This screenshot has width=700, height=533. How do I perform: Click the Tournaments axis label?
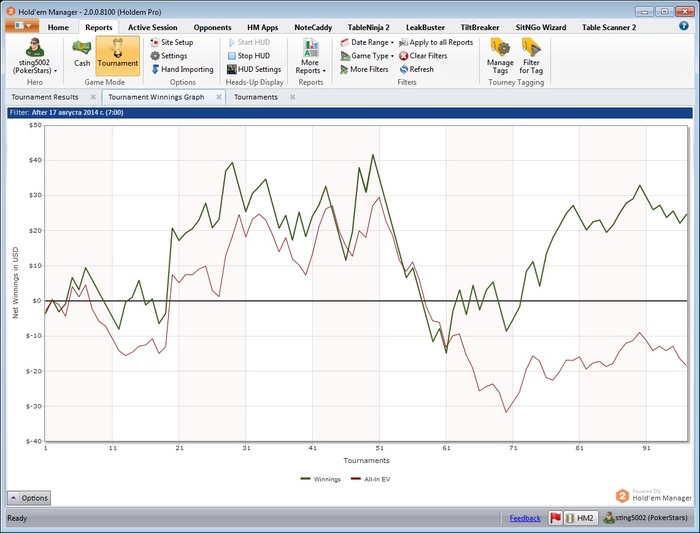point(366,460)
